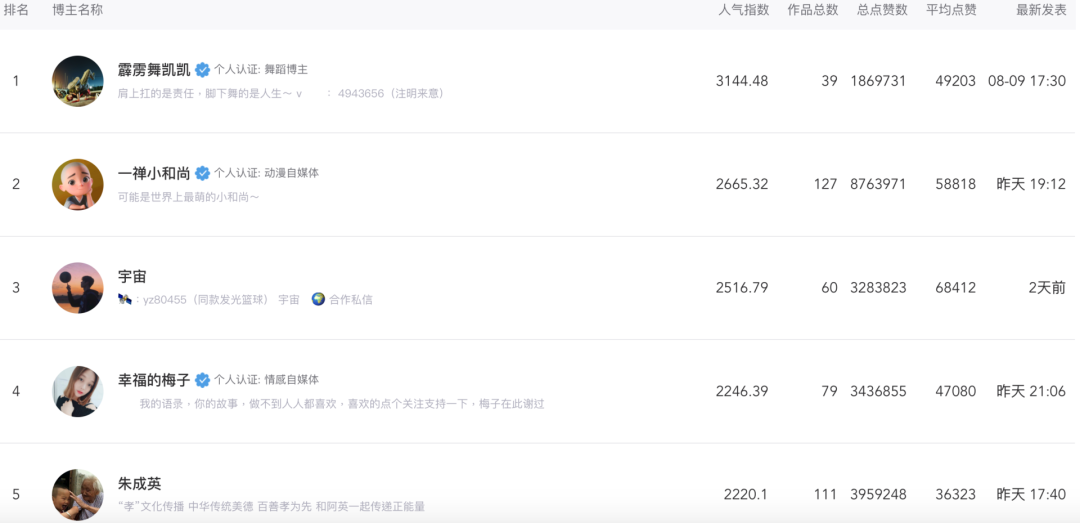Click the blogger name 宇宙
This screenshot has height=523, width=1080.
pos(132,276)
